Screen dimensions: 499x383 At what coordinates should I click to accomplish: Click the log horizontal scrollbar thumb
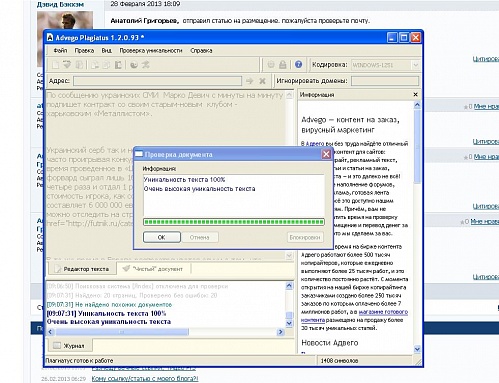click(x=122, y=332)
